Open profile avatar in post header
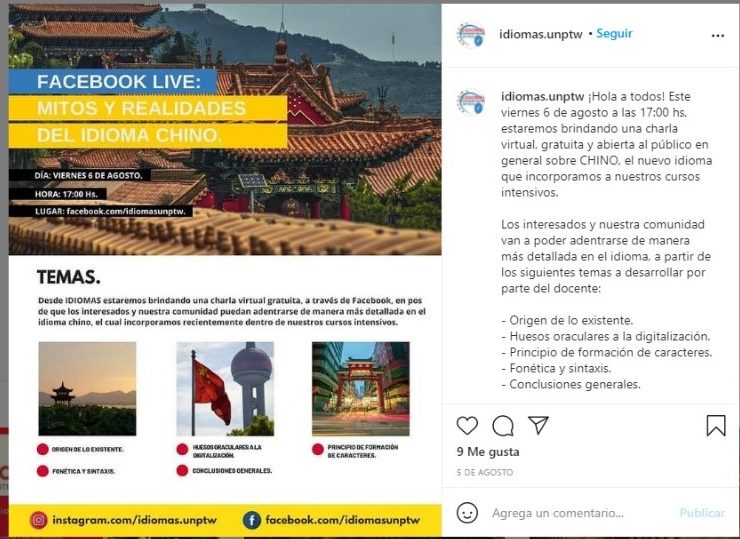740x539 pixels. (x=471, y=35)
